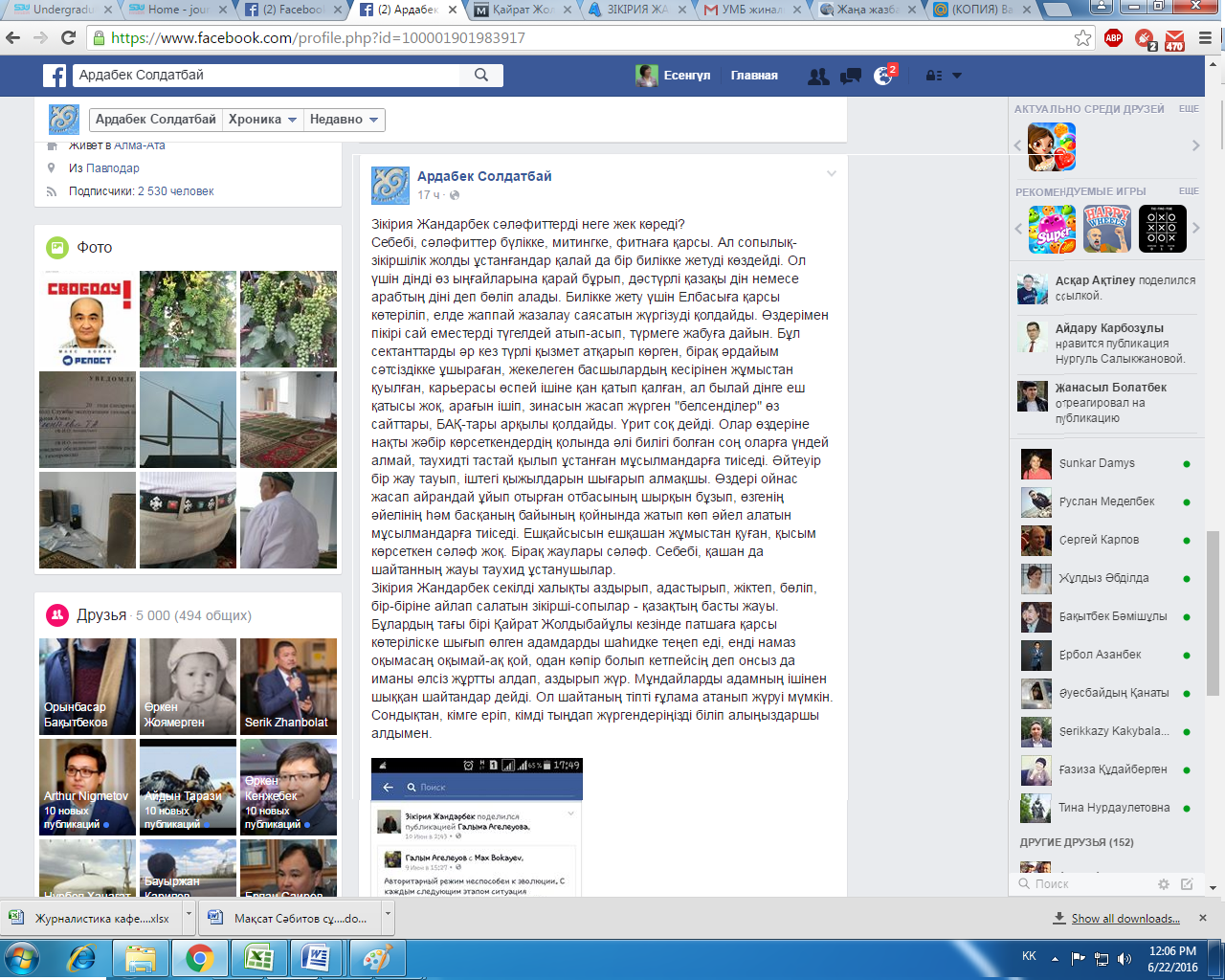
Task: Expand the account menu arrow in header
Action: click(956, 76)
